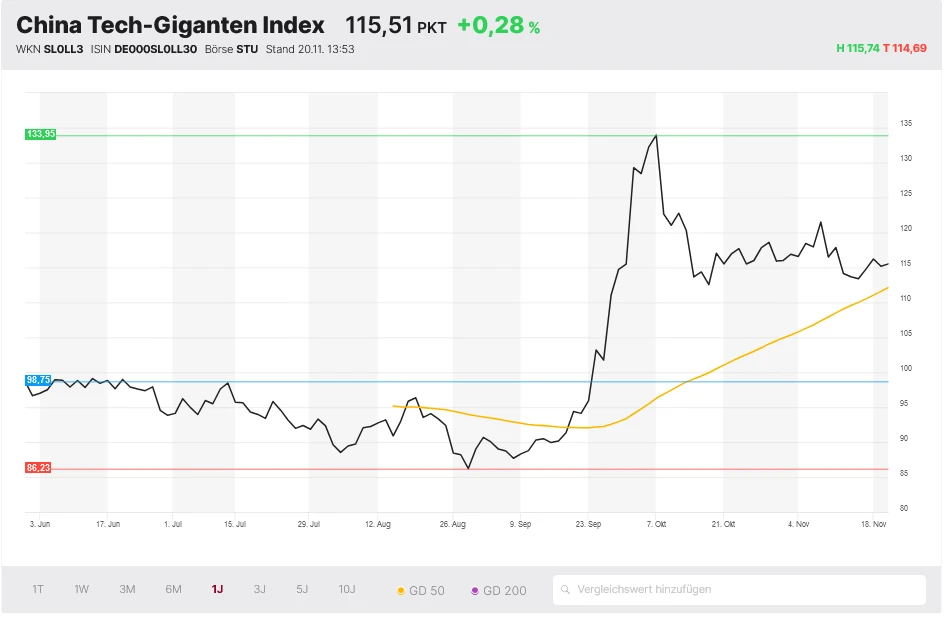945x623 pixels.
Task: Switch to the 1T intraday chart view
Action: (38, 590)
